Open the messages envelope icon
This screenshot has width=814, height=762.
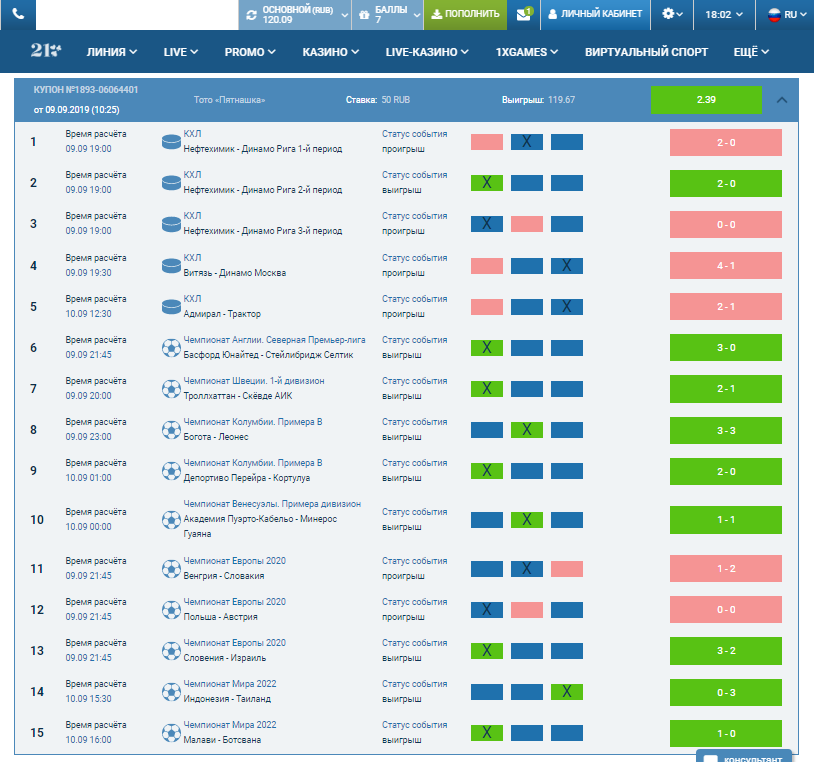pos(524,15)
